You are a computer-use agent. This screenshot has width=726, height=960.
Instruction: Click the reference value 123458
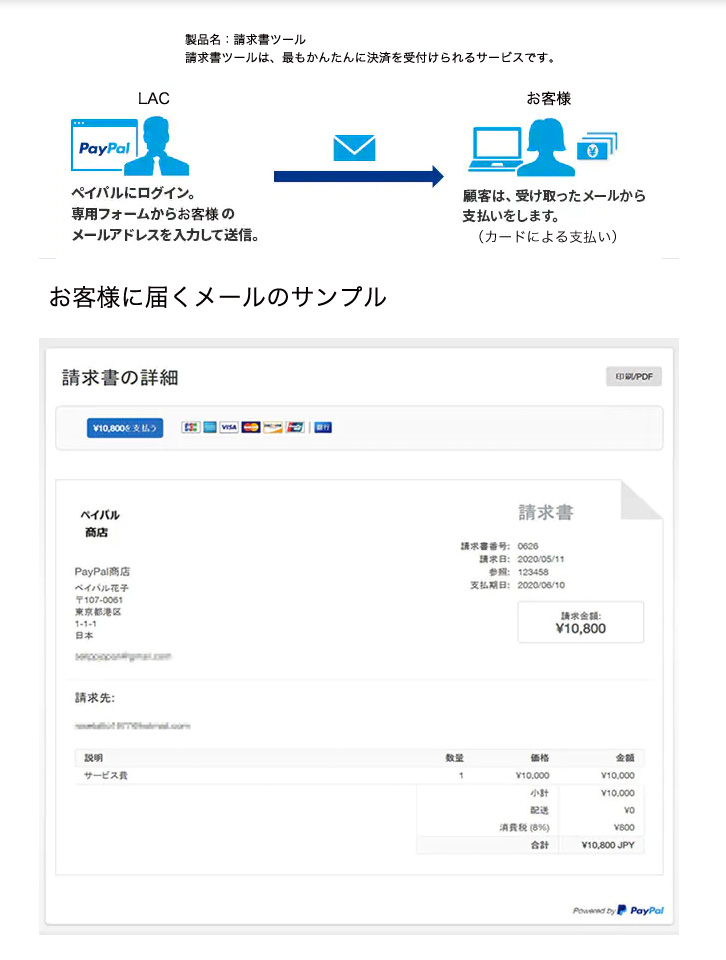pyautogui.click(x=533, y=572)
